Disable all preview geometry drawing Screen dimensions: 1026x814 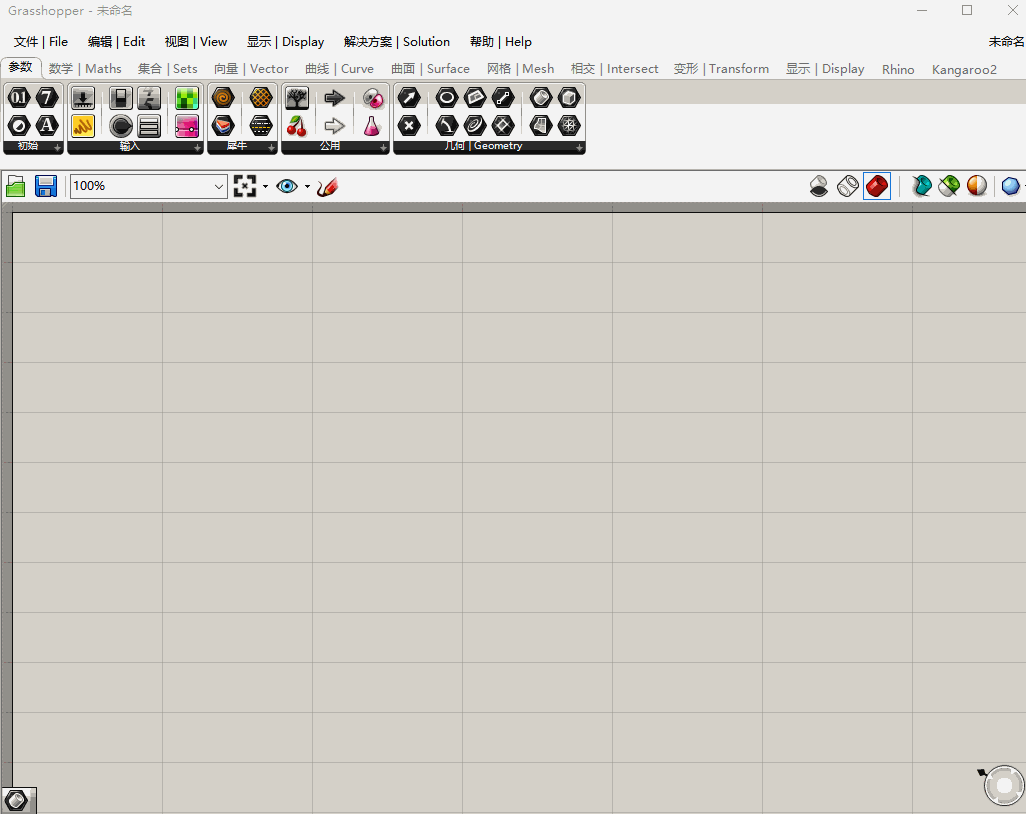[x=819, y=186]
